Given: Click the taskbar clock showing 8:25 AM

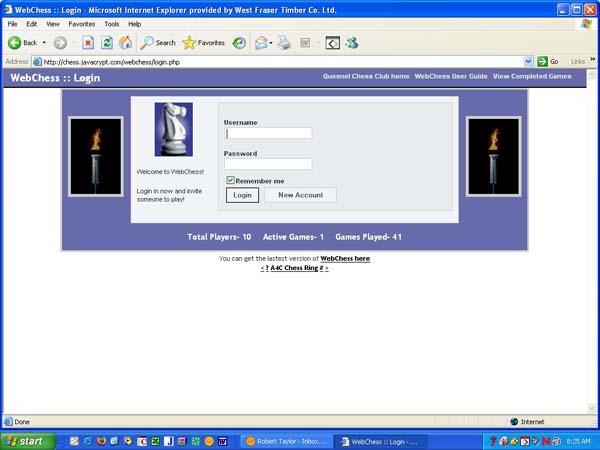Looking at the screenshot, I should 579,441.
